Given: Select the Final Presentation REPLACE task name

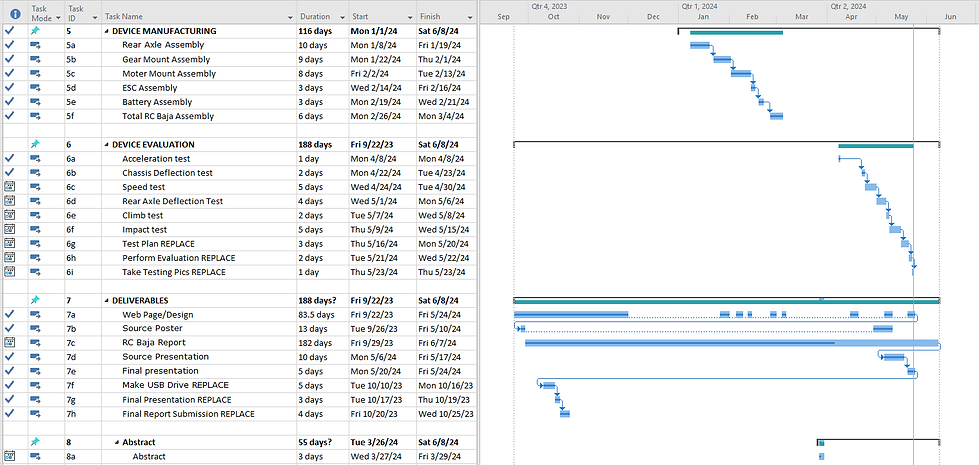Looking at the screenshot, I should coord(177,399).
